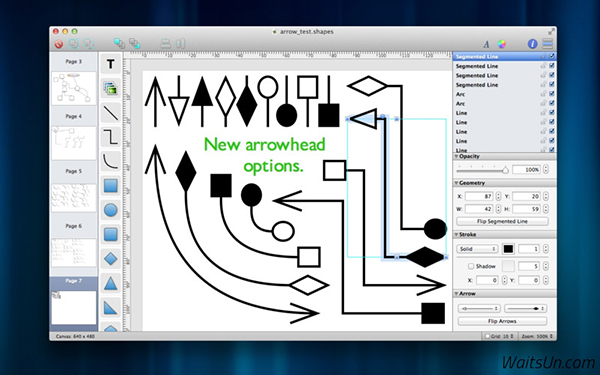Open the Solid stroke style dropdown
The image size is (600, 375).
click(x=477, y=249)
